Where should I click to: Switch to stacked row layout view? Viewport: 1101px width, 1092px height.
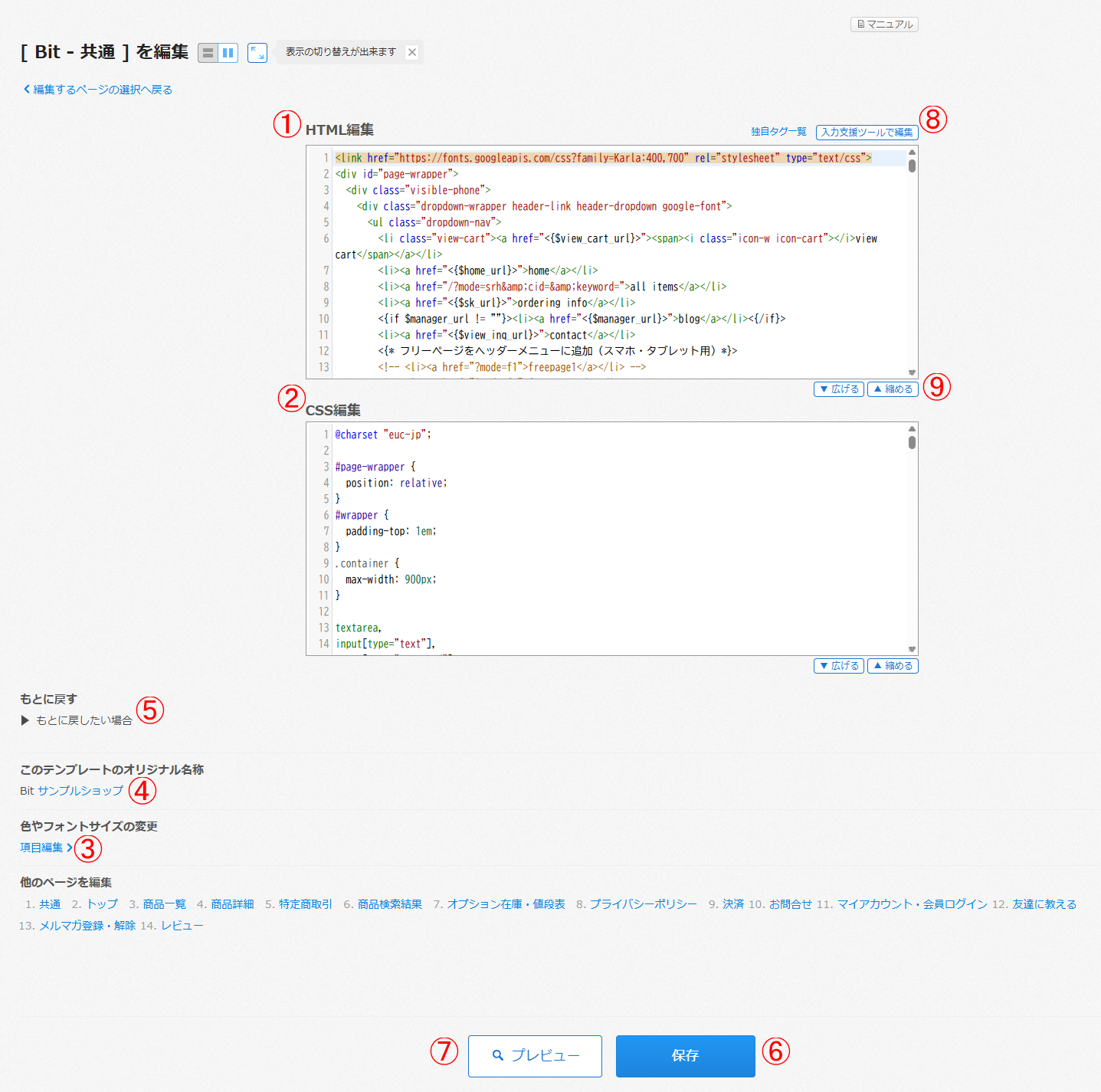208,53
